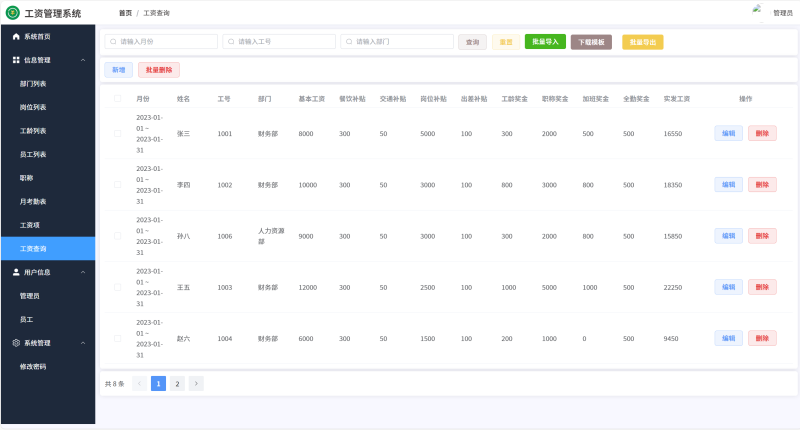This screenshot has height=430, width=800.
Task: Edit the 赵六 salary record
Action: click(729, 338)
